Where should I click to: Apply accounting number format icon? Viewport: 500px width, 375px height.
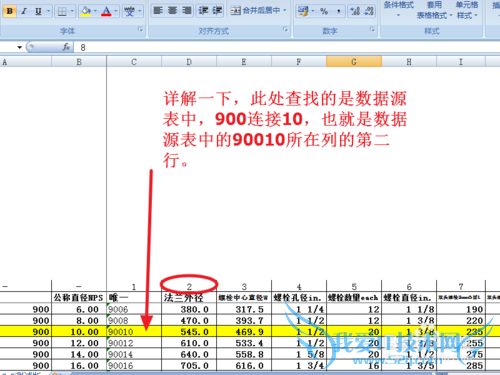(x=303, y=11)
